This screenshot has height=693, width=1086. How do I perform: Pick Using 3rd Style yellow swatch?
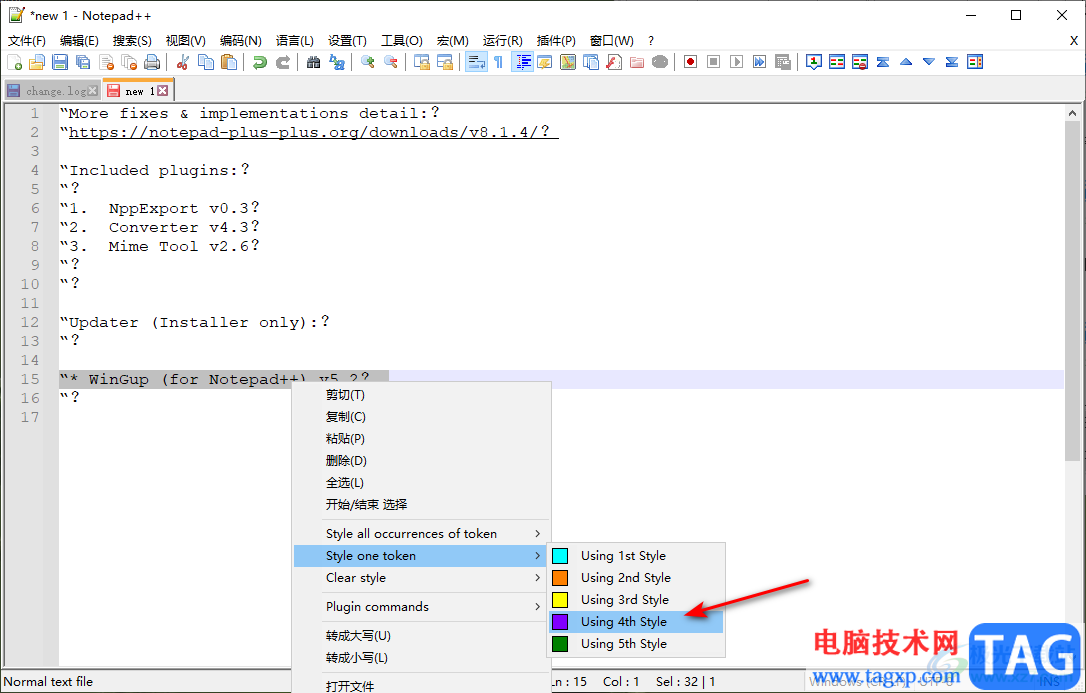click(x=560, y=600)
